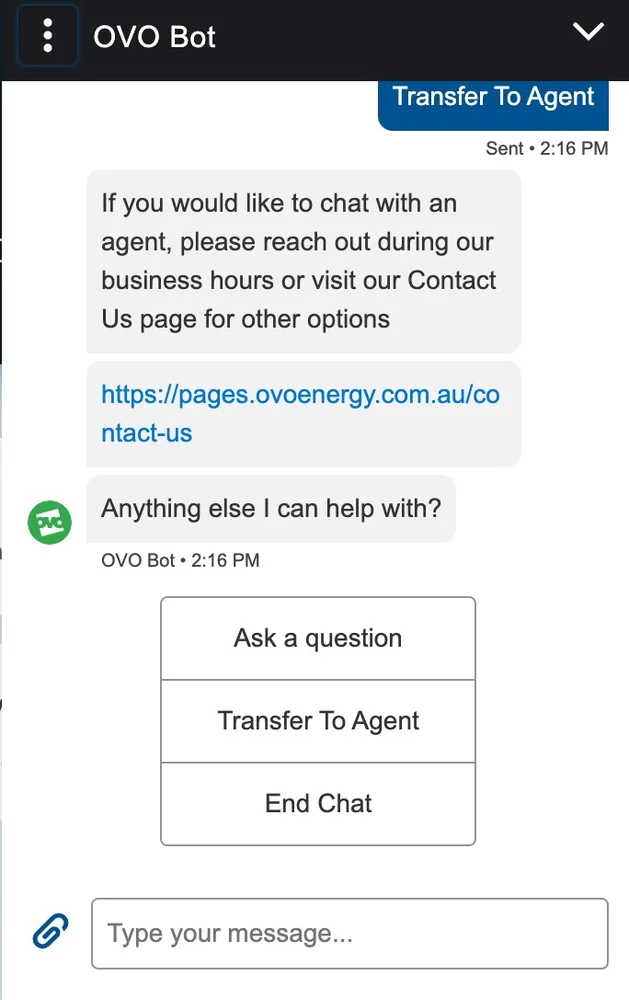This screenshot has height=1000, width=629.
Task: Click the Sent 2:16 PM status text
Action: pyautogui.click(x=546, y=149)
